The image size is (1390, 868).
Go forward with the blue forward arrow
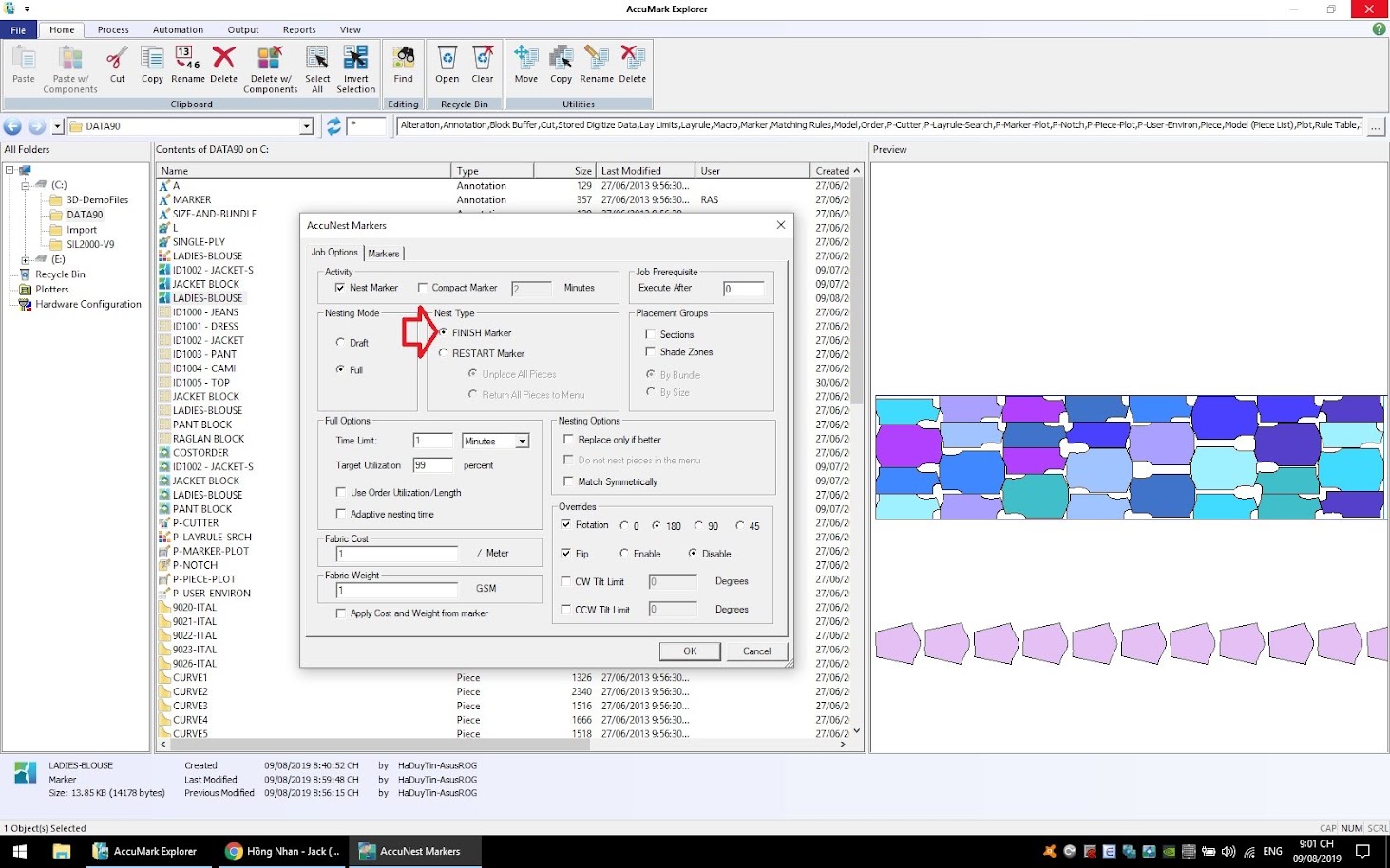(36, 126)
